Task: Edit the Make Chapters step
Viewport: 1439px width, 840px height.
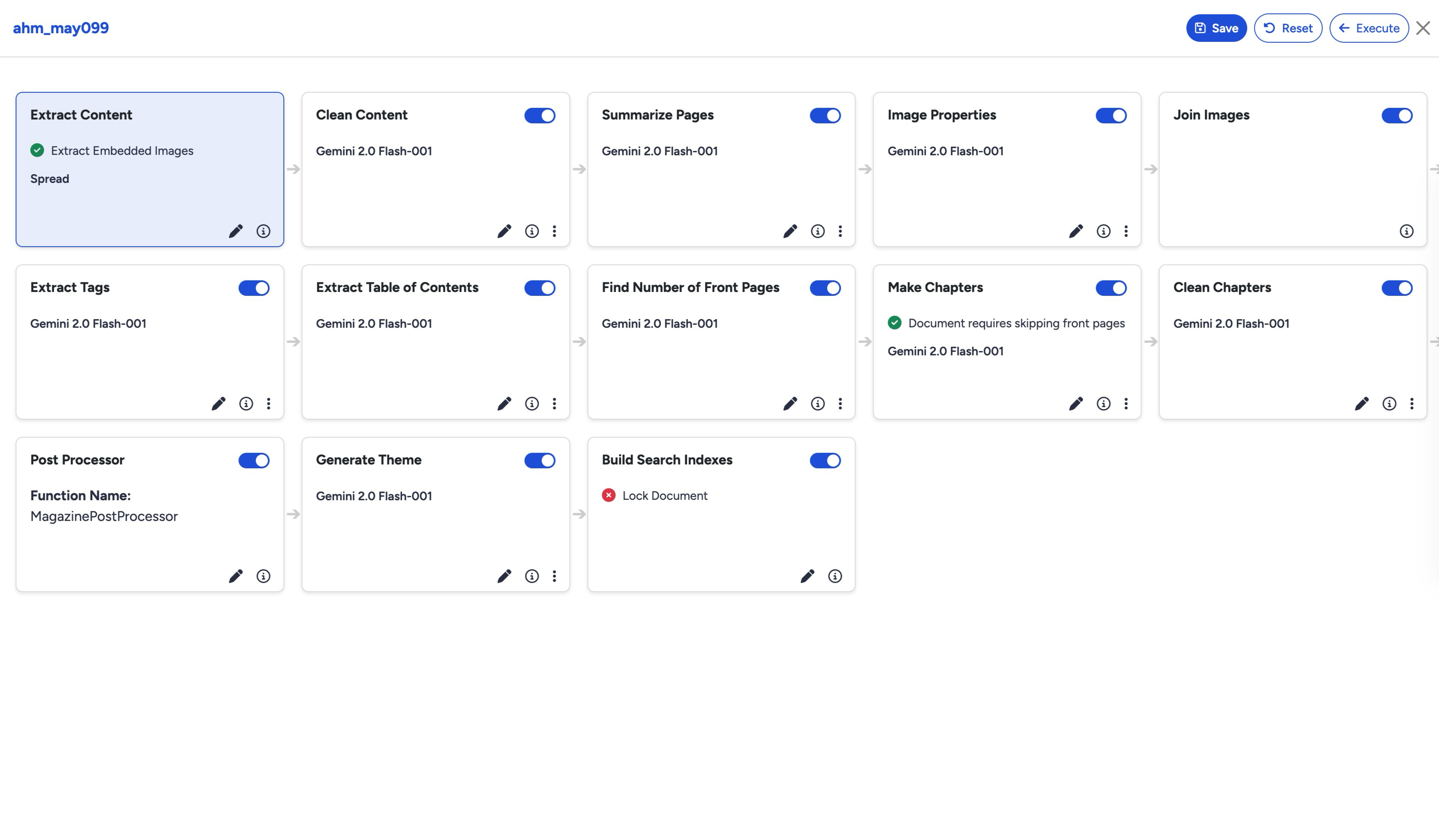Action: 1076,403
